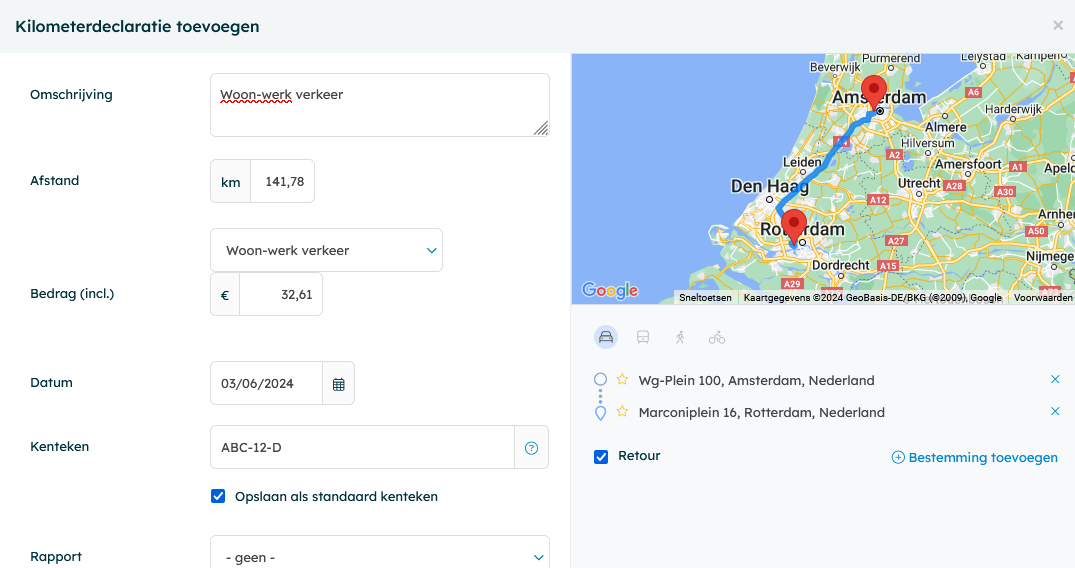Open the calendar date picker icon
Screen dimensions: 1075x568
[x=338, y=384]
